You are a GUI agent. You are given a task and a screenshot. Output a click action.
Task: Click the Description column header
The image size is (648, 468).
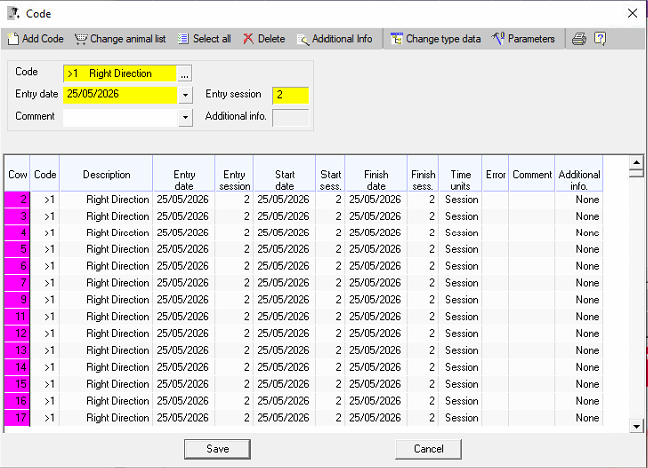point(107,174)
